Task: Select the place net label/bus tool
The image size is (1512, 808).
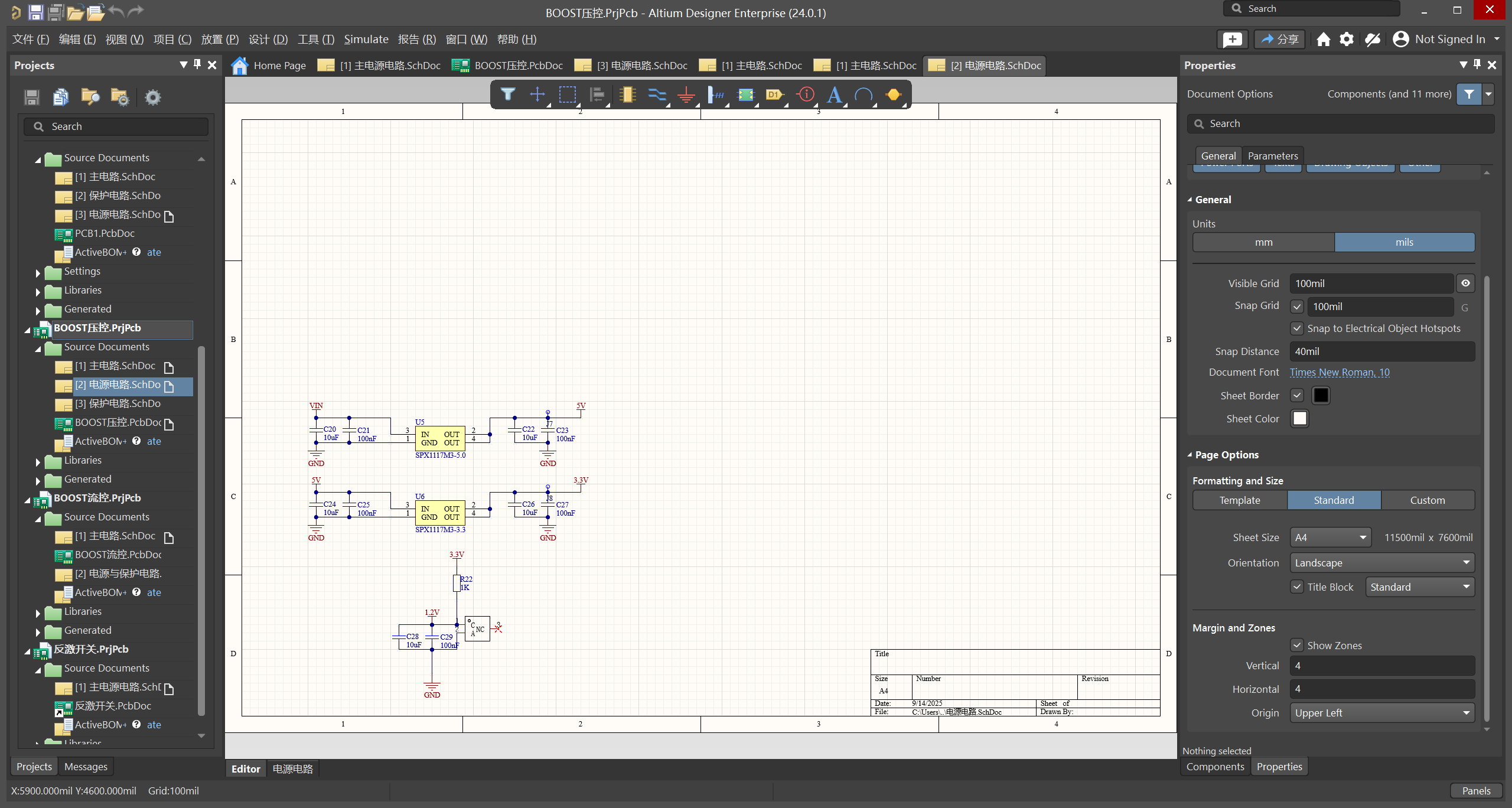Action: tap(716, 95)
